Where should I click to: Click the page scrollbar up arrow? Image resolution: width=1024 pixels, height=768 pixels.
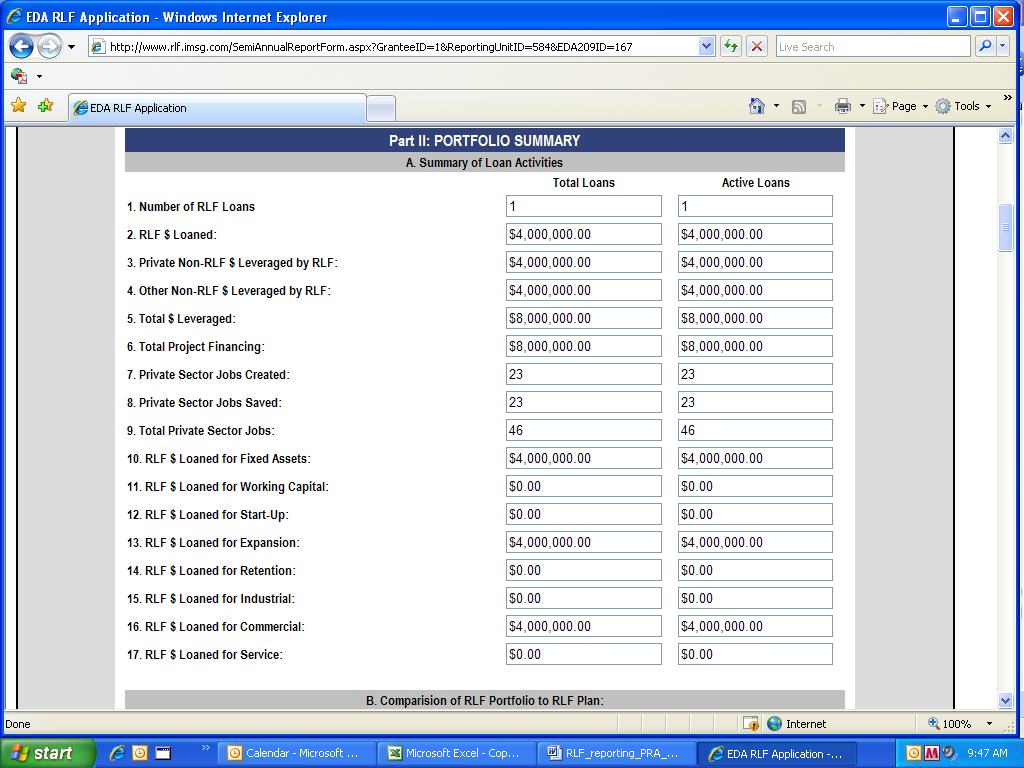[x=1006, y=135]
